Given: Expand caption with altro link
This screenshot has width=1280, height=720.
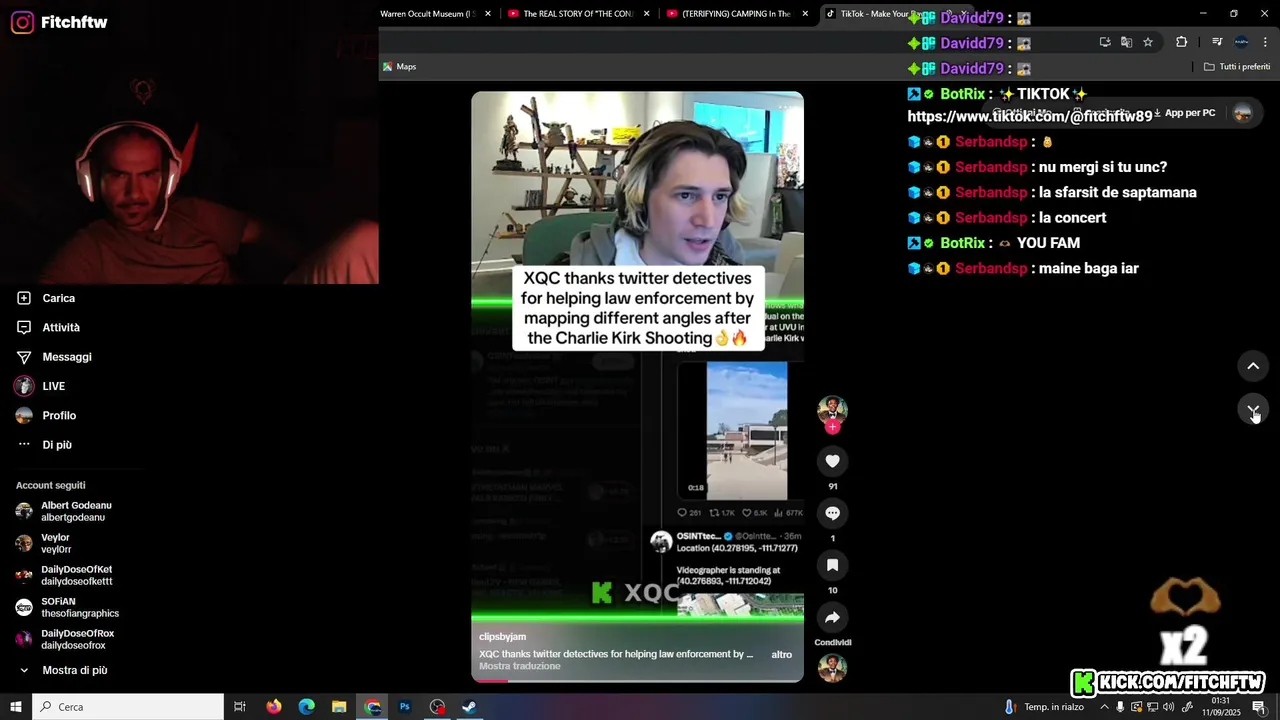Looking at the screenshot, I should coord(782,655).
